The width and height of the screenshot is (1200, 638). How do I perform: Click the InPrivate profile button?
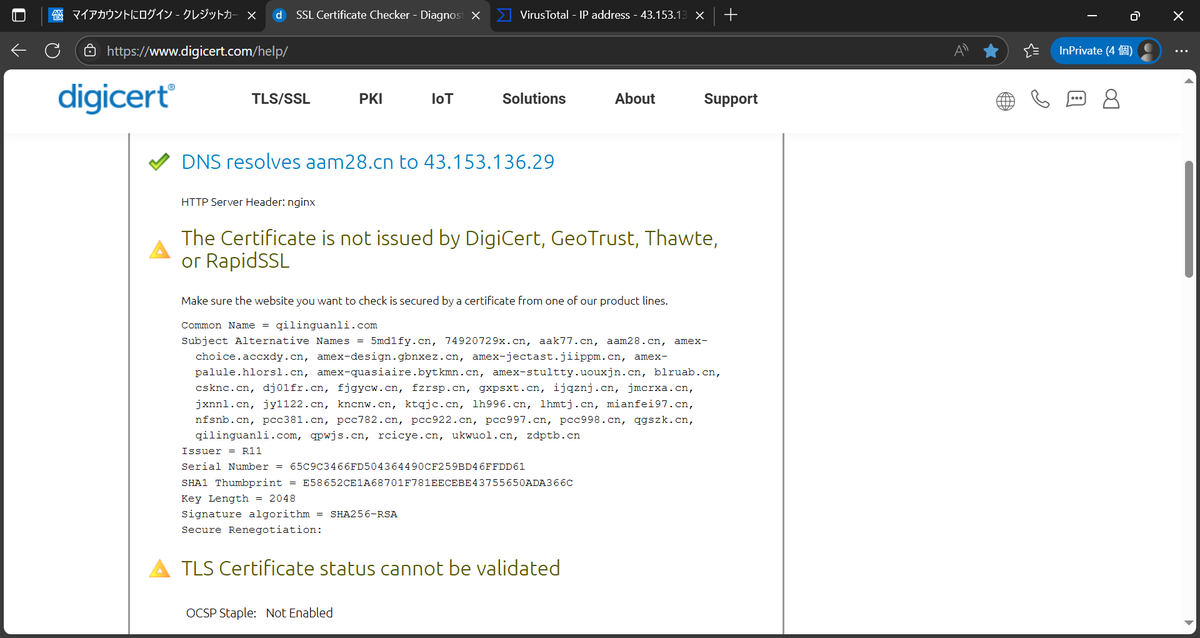click(x=1105, y=50)
